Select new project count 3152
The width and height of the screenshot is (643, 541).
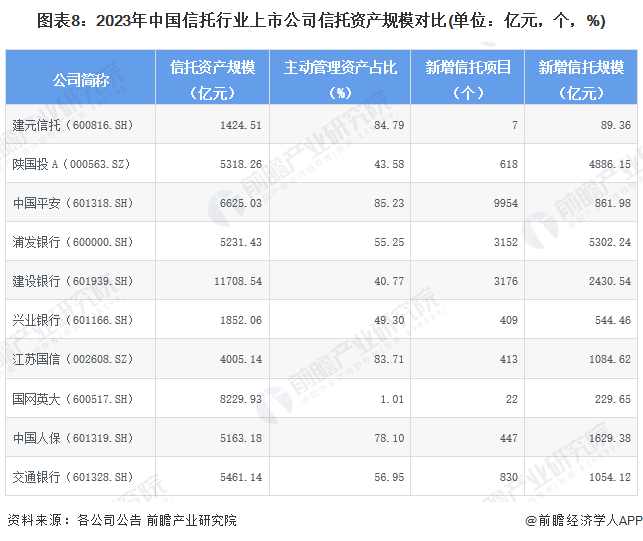click(x=506, y=242)
